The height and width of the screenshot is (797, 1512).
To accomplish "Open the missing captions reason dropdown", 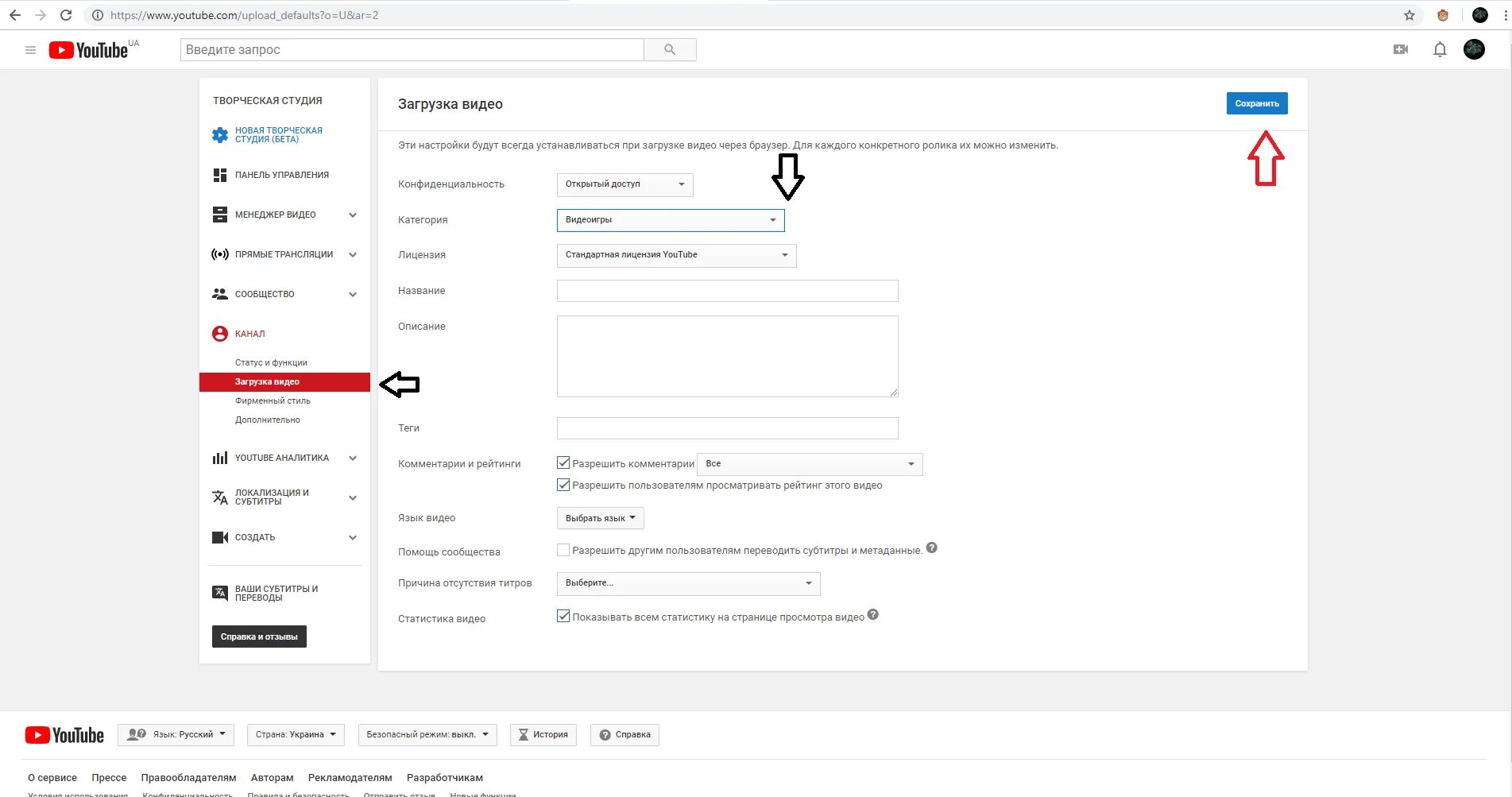I will [x=689, y=583].
